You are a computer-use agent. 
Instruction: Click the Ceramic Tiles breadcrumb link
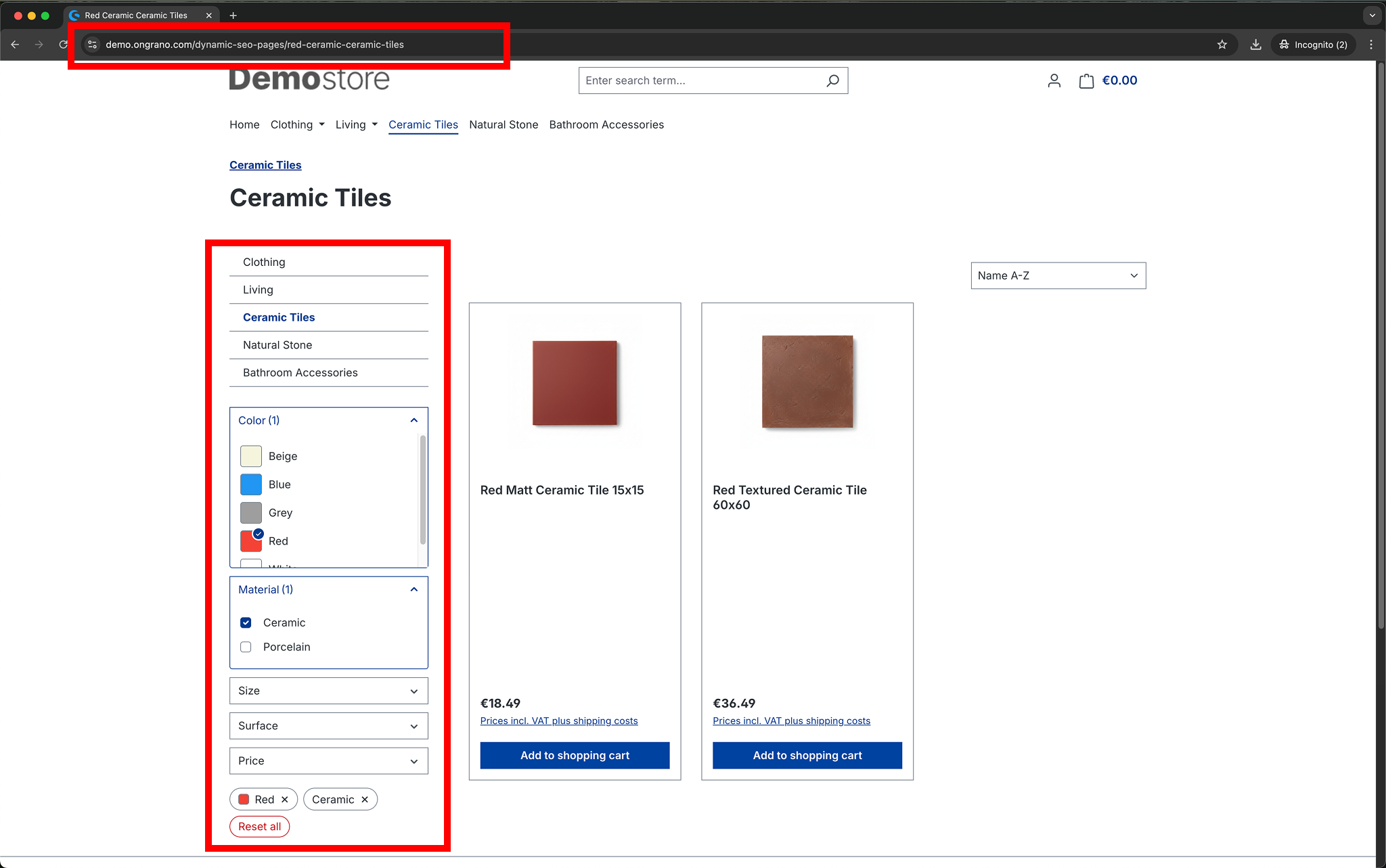pyautogui.click(x=265, y=165)
